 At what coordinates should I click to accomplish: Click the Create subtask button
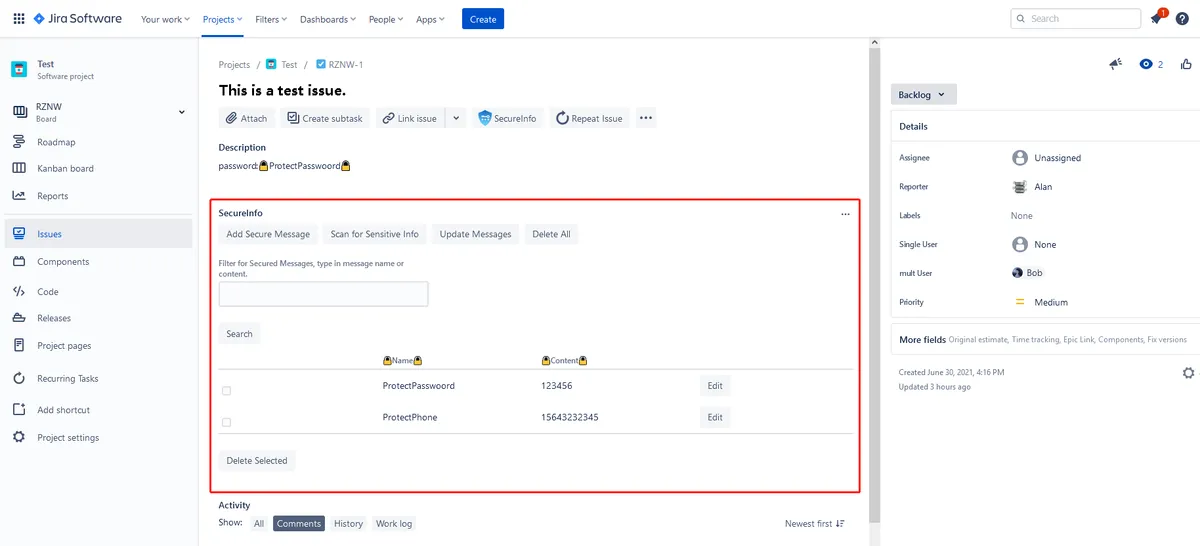[x=326, y=118]
